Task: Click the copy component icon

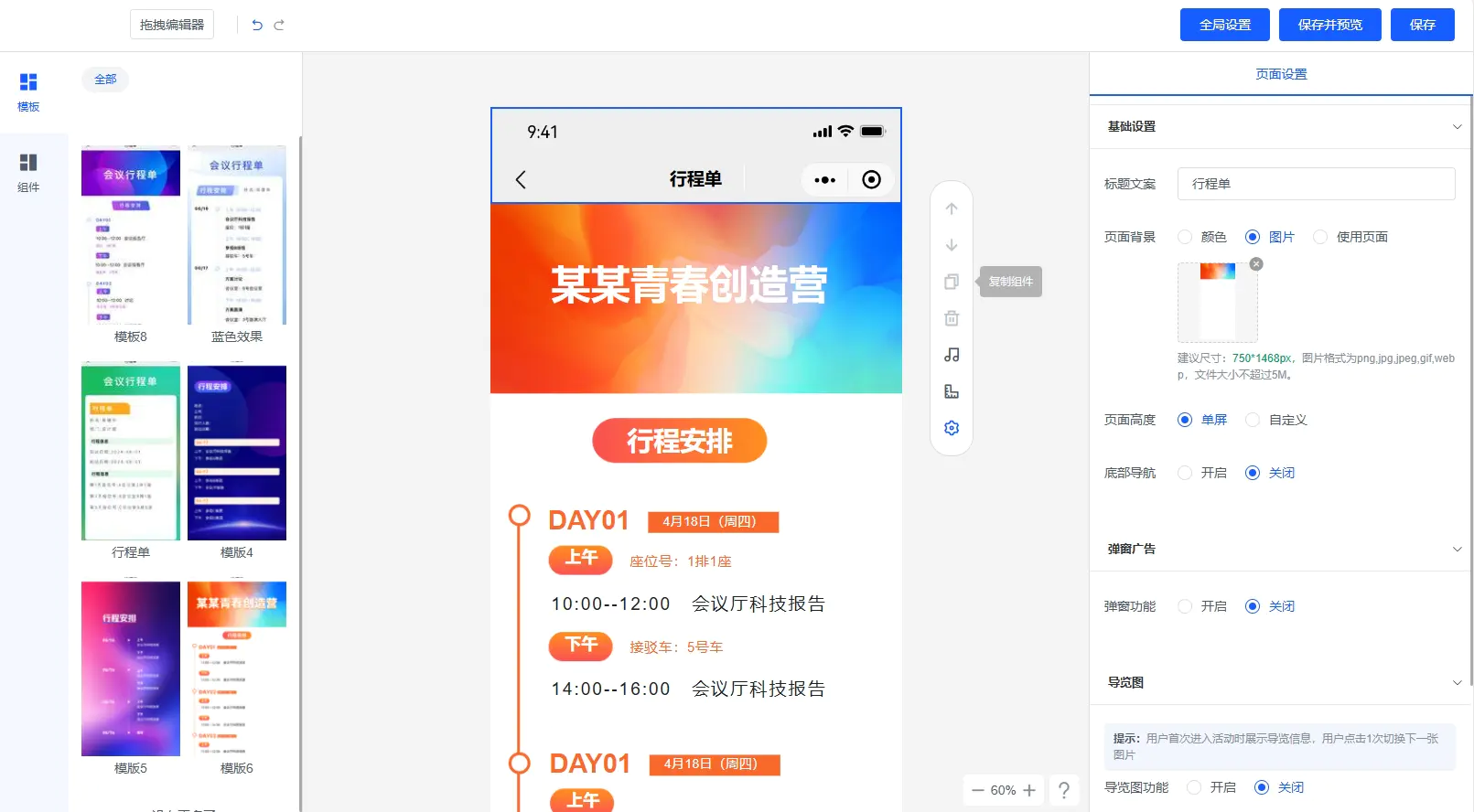Action: (x=952, y=282)
